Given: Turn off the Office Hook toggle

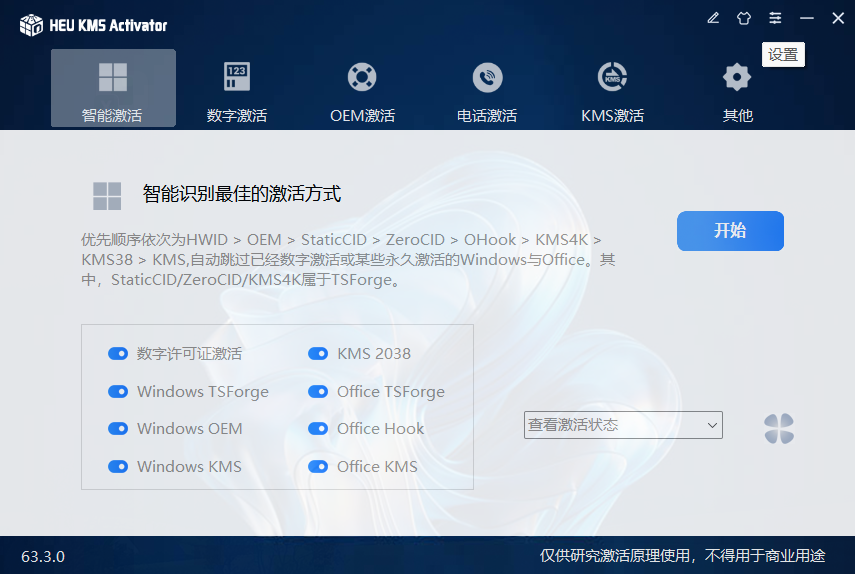Looking at the screenshot, I should point(318,429).
